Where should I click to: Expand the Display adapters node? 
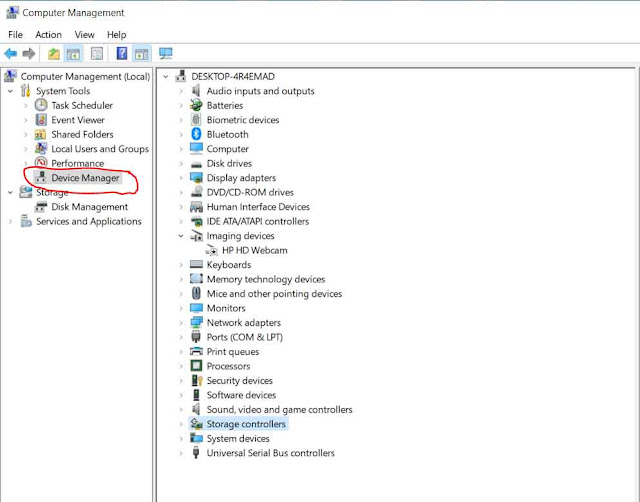[x=181, y=178]
